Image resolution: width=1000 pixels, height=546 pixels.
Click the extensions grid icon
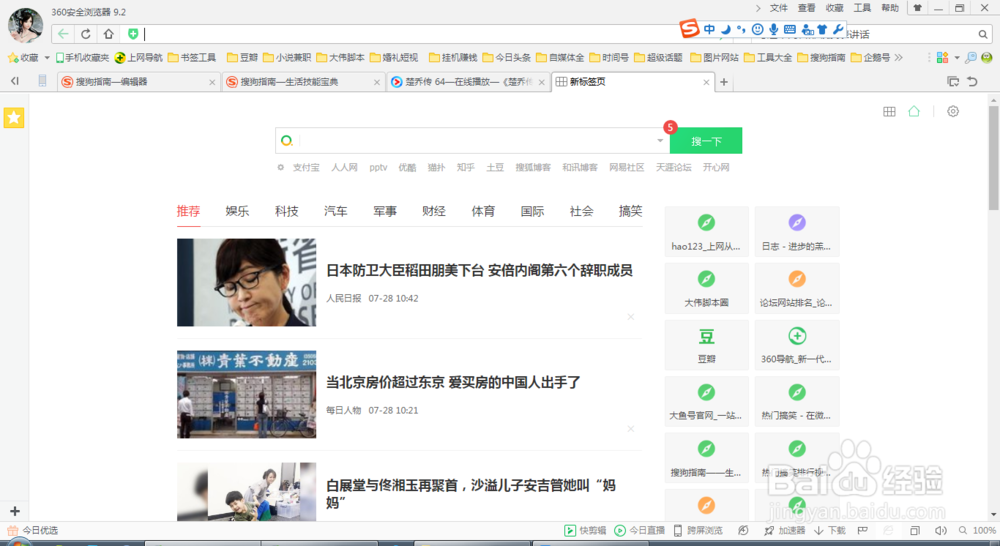coord(942,57)
